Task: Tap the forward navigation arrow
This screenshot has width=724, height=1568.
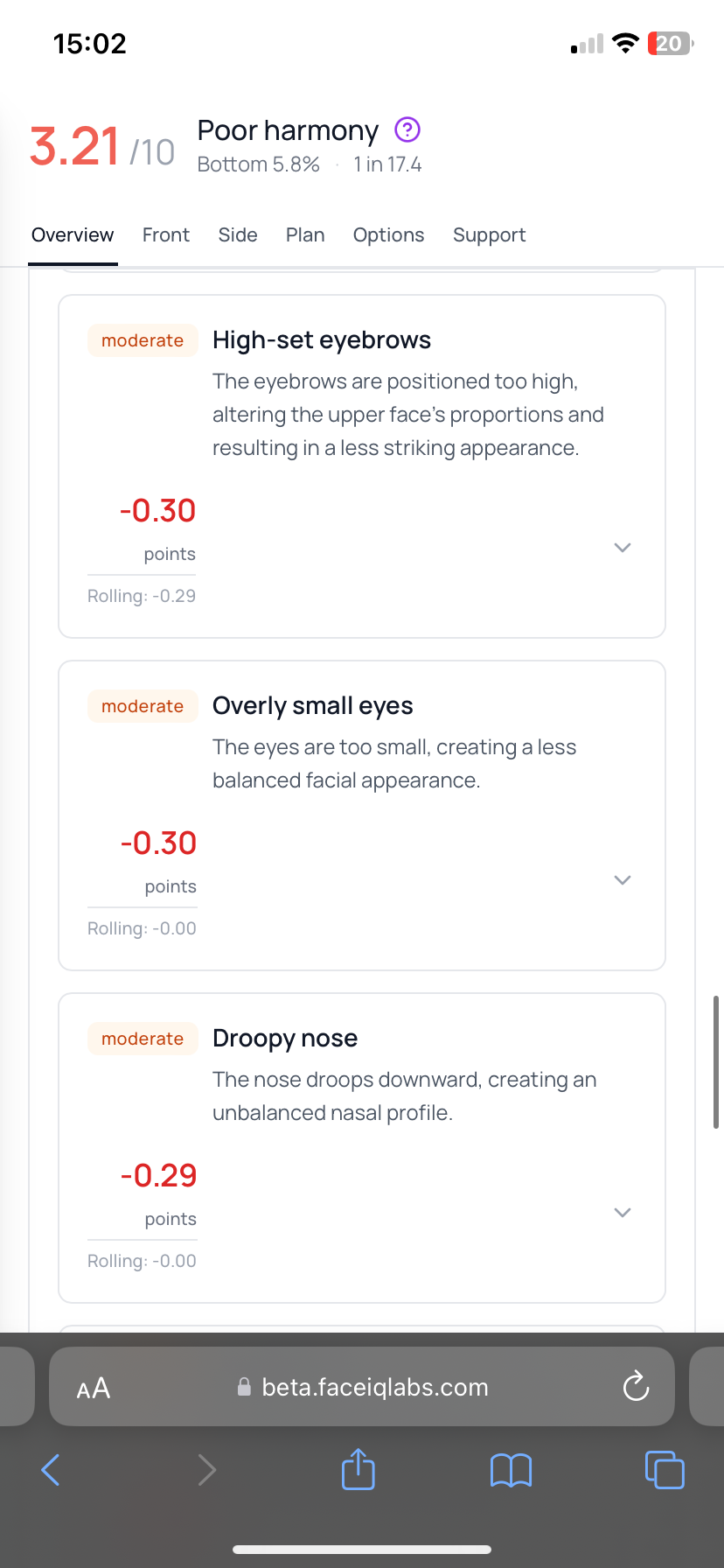Action: (x=206, y=1469)
